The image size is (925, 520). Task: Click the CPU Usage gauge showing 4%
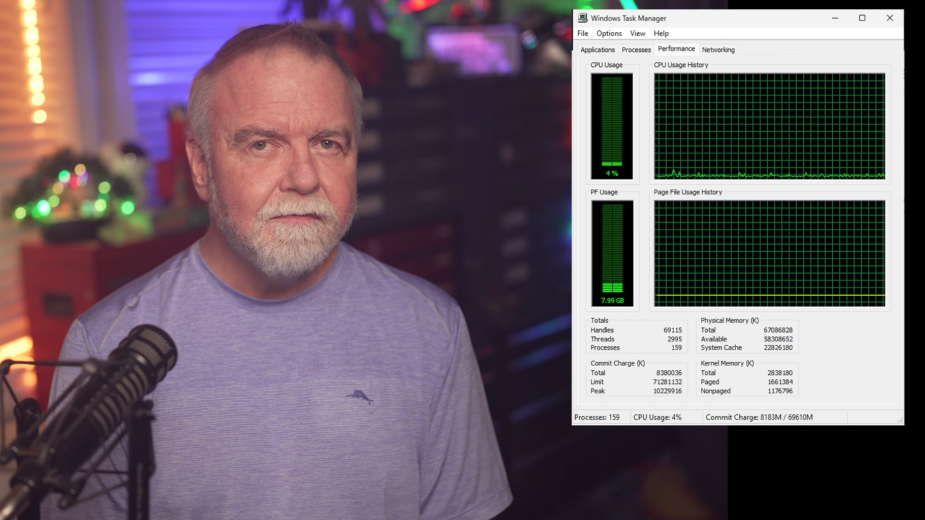click(x=611, y=126)
